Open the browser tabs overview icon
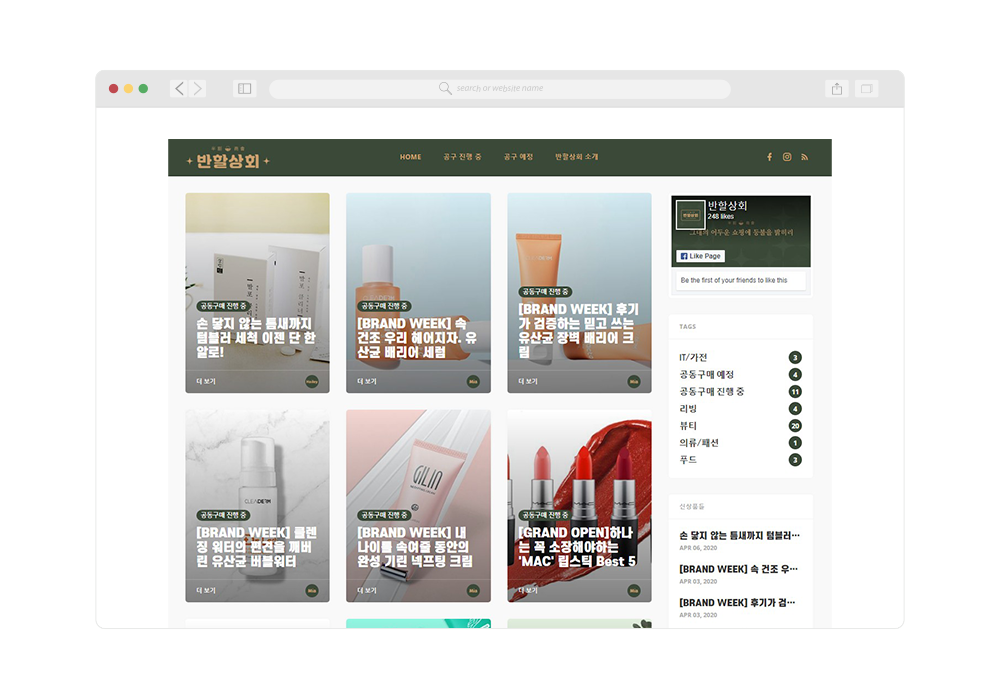The image size is (1000, 700). (867, 89)
